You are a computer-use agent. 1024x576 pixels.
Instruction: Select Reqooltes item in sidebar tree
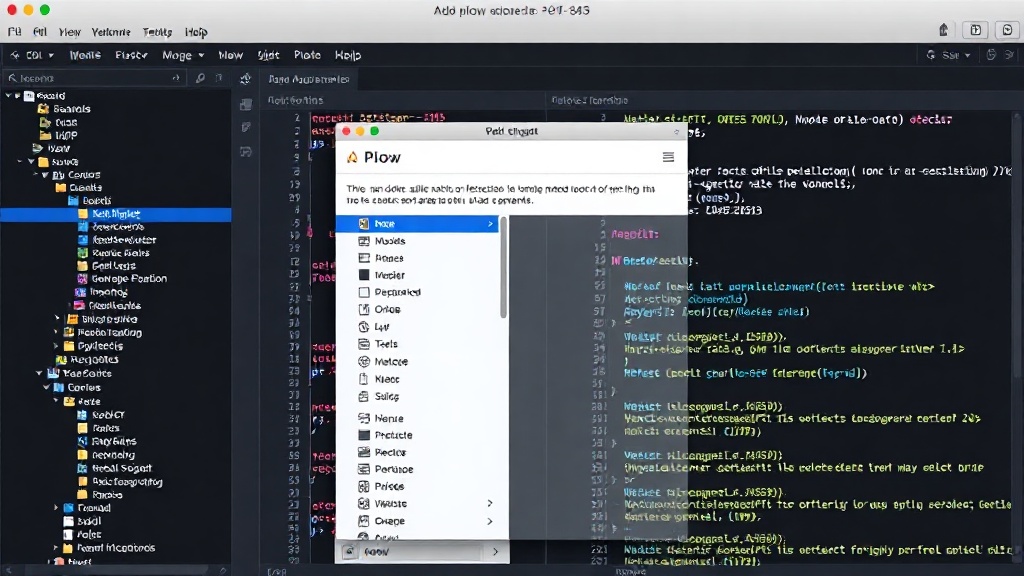95,360
